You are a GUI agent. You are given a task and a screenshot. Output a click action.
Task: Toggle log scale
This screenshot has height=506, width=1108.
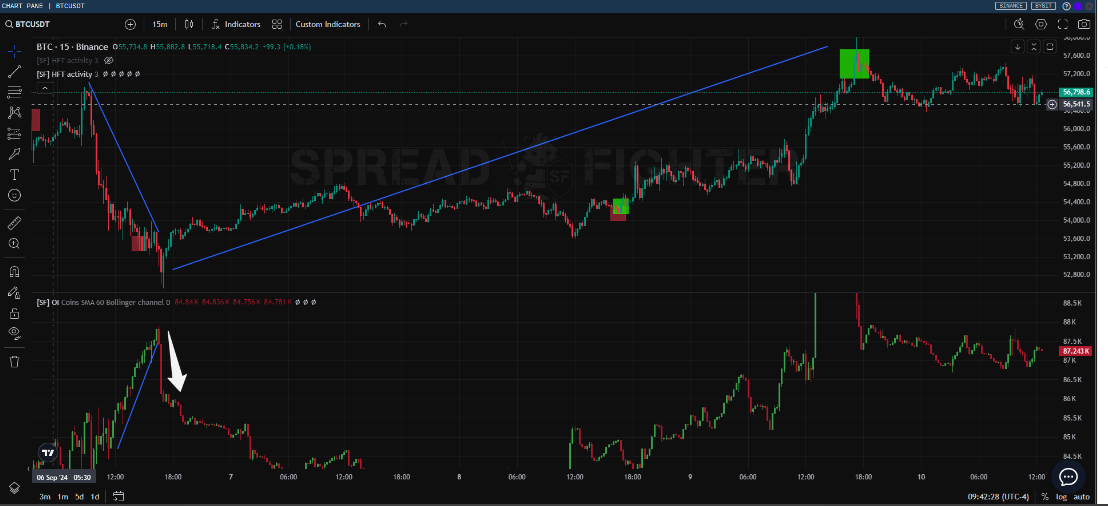pos(1061,497)
